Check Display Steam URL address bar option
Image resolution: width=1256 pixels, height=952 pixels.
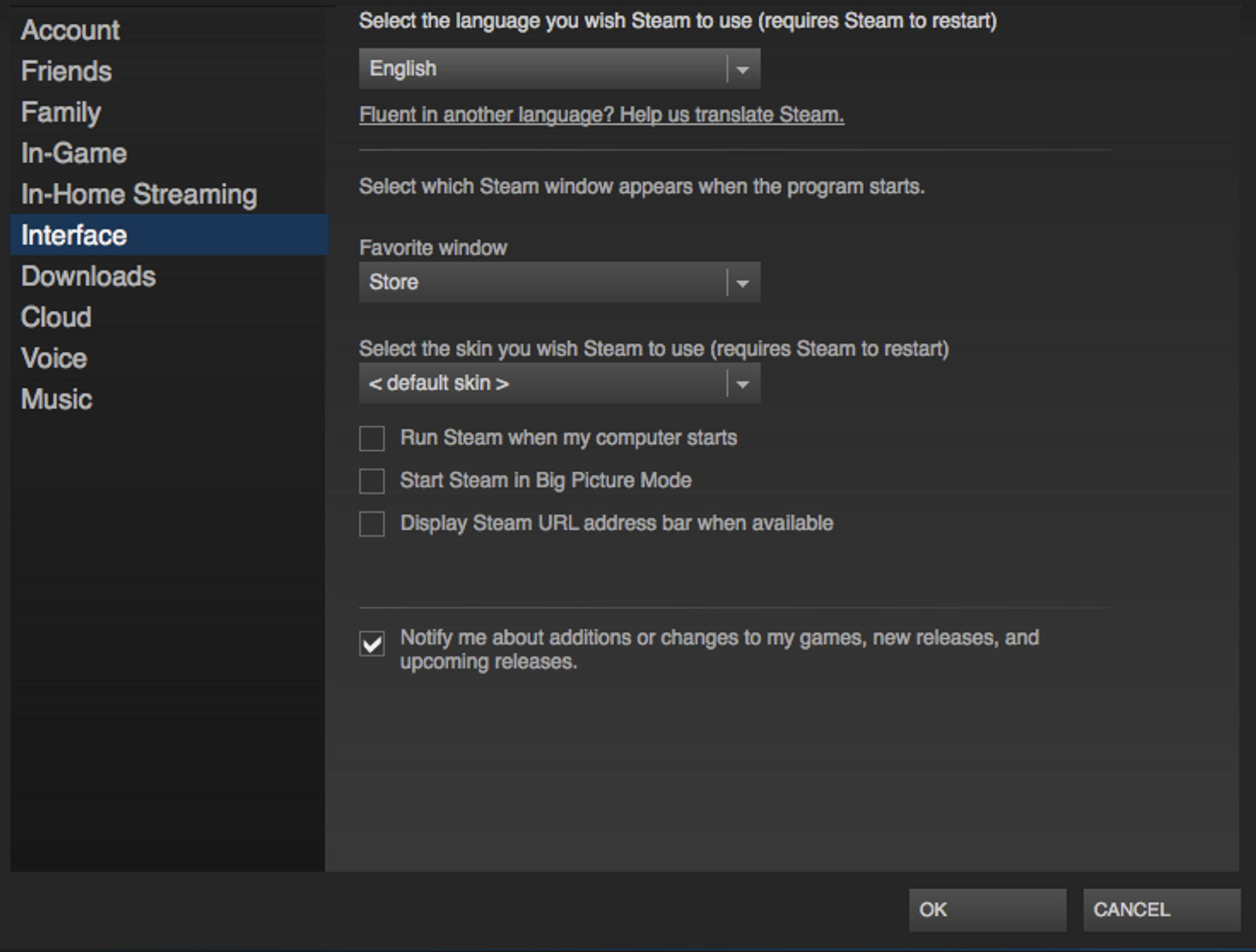[x=372, y=524]
